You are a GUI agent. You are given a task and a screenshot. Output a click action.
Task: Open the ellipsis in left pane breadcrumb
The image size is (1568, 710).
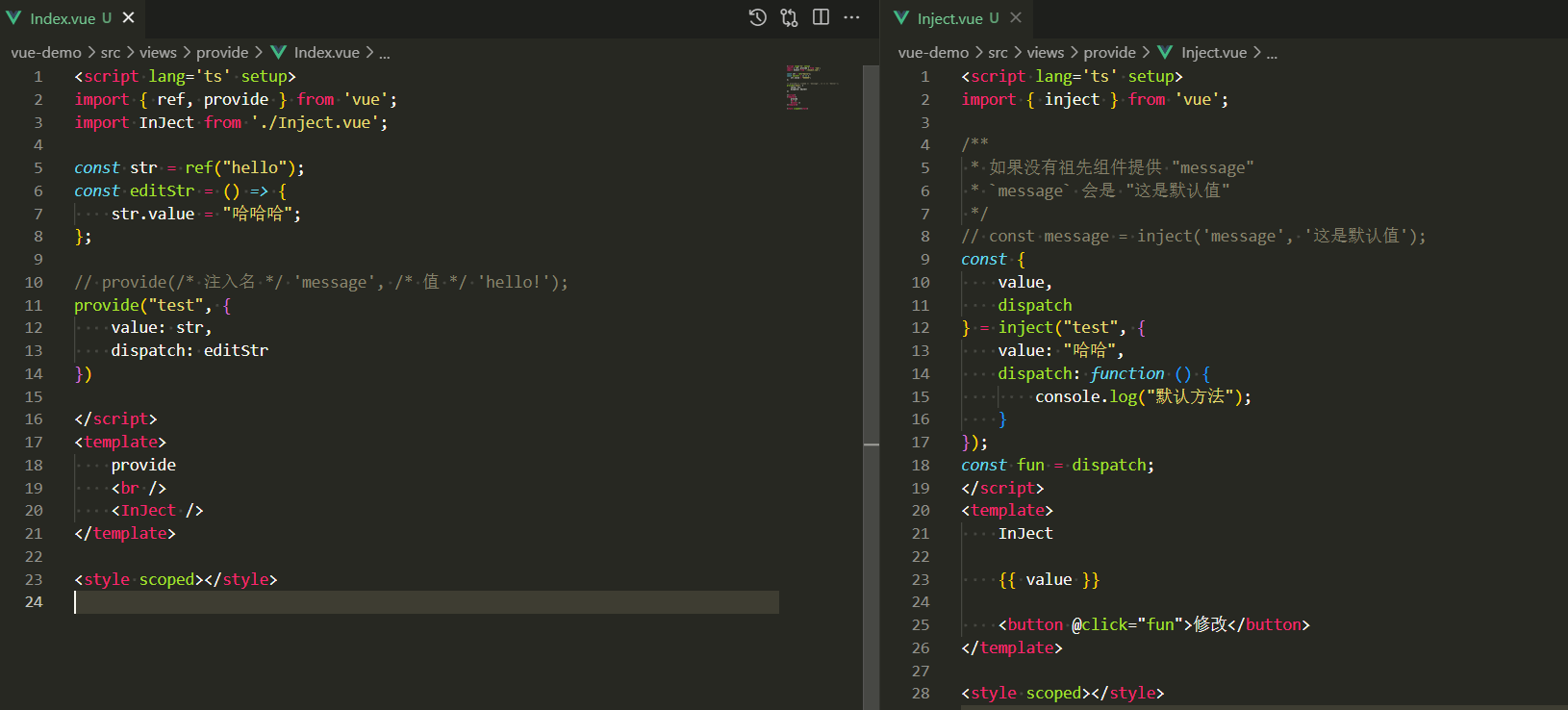tap(385, 53)
